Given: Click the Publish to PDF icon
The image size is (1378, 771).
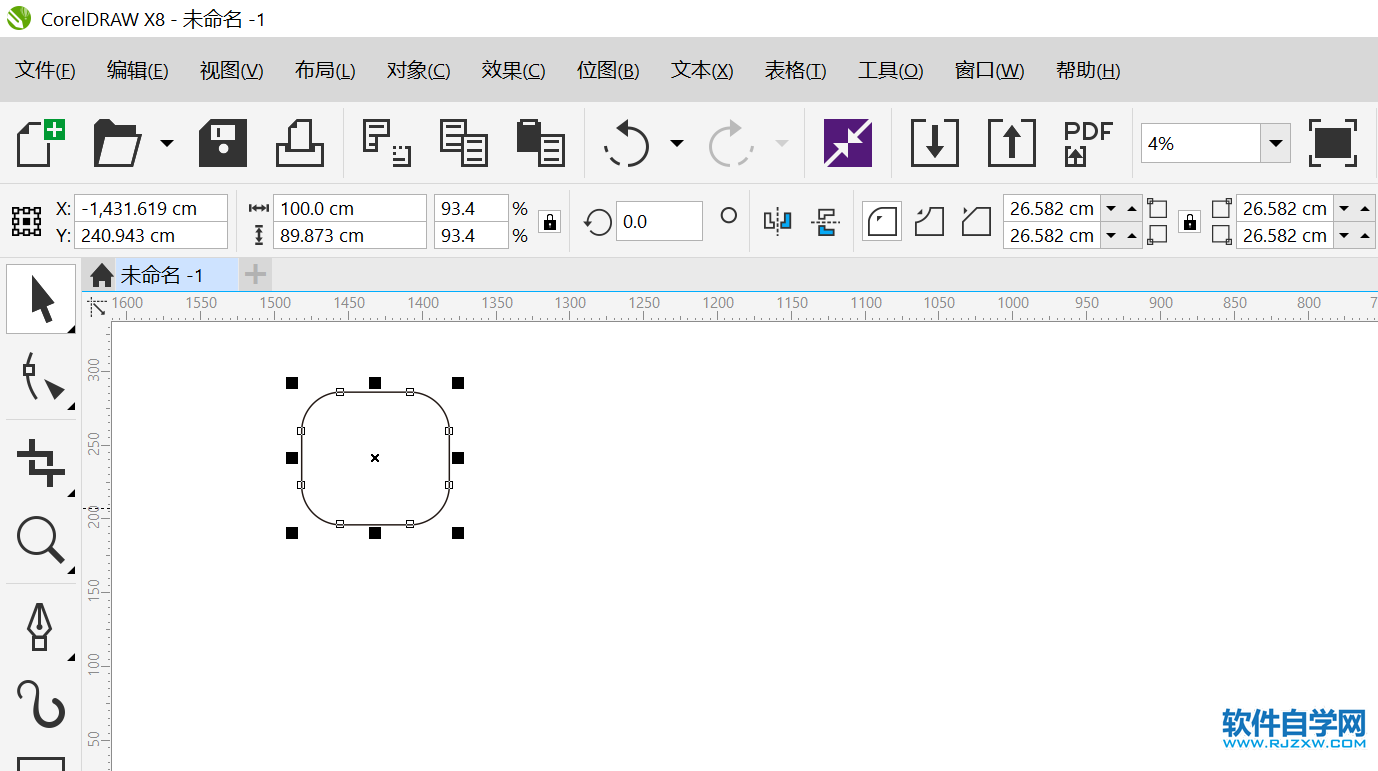Looking at the screenshot, I should coord(1088,143).
